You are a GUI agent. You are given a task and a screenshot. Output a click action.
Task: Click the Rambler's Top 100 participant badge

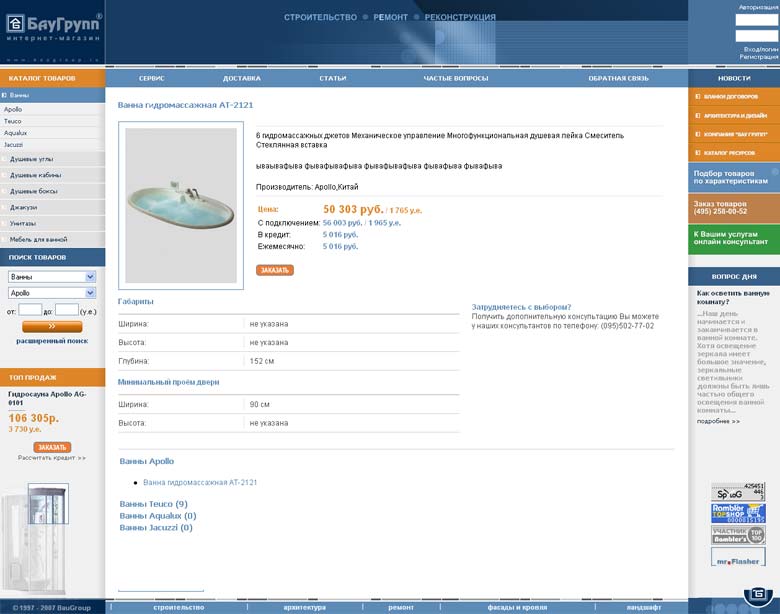(x=738, y=535)
